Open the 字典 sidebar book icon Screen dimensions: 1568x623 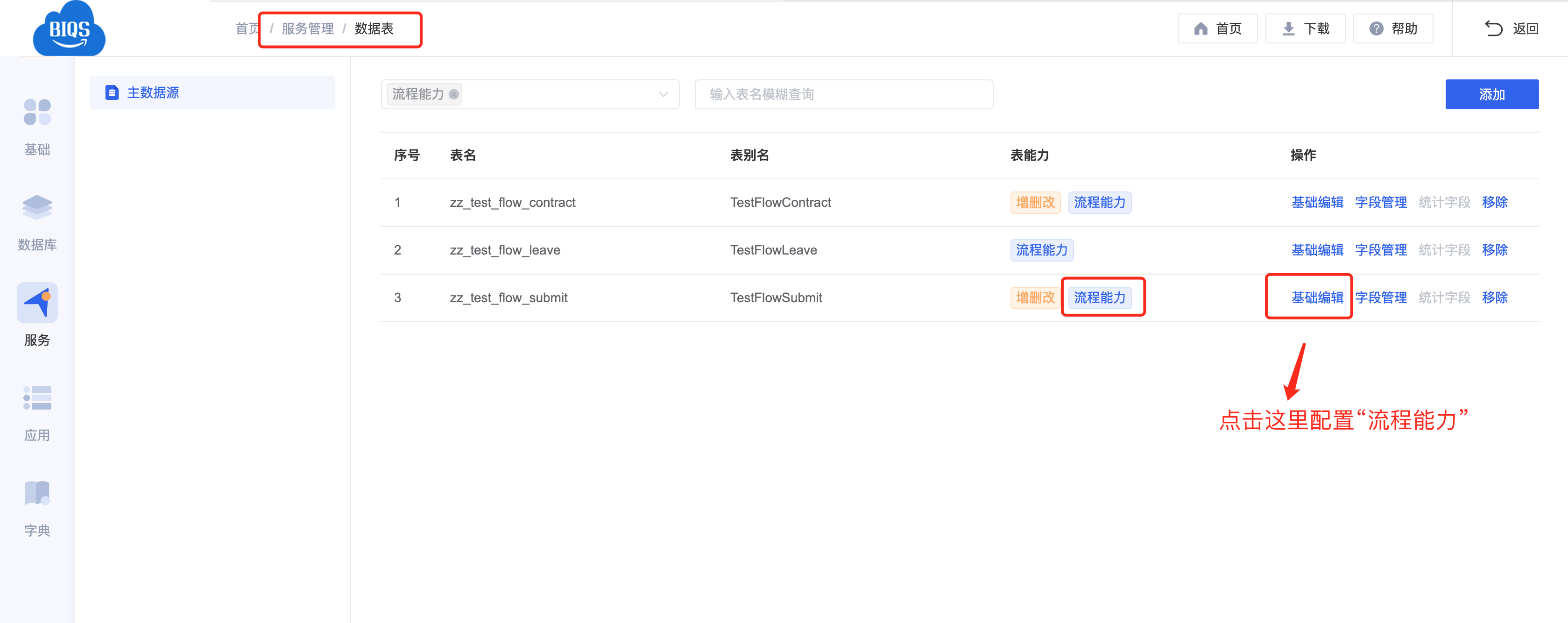pos(37,493)
